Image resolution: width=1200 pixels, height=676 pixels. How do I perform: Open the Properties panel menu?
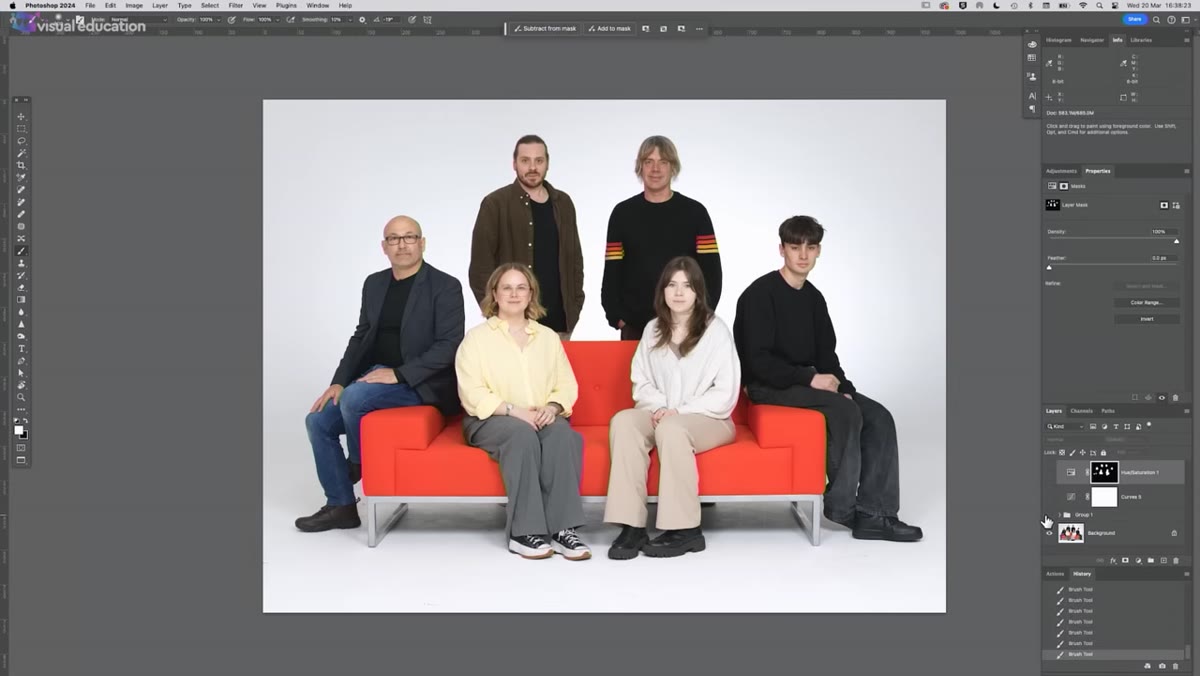point(1187,171)
